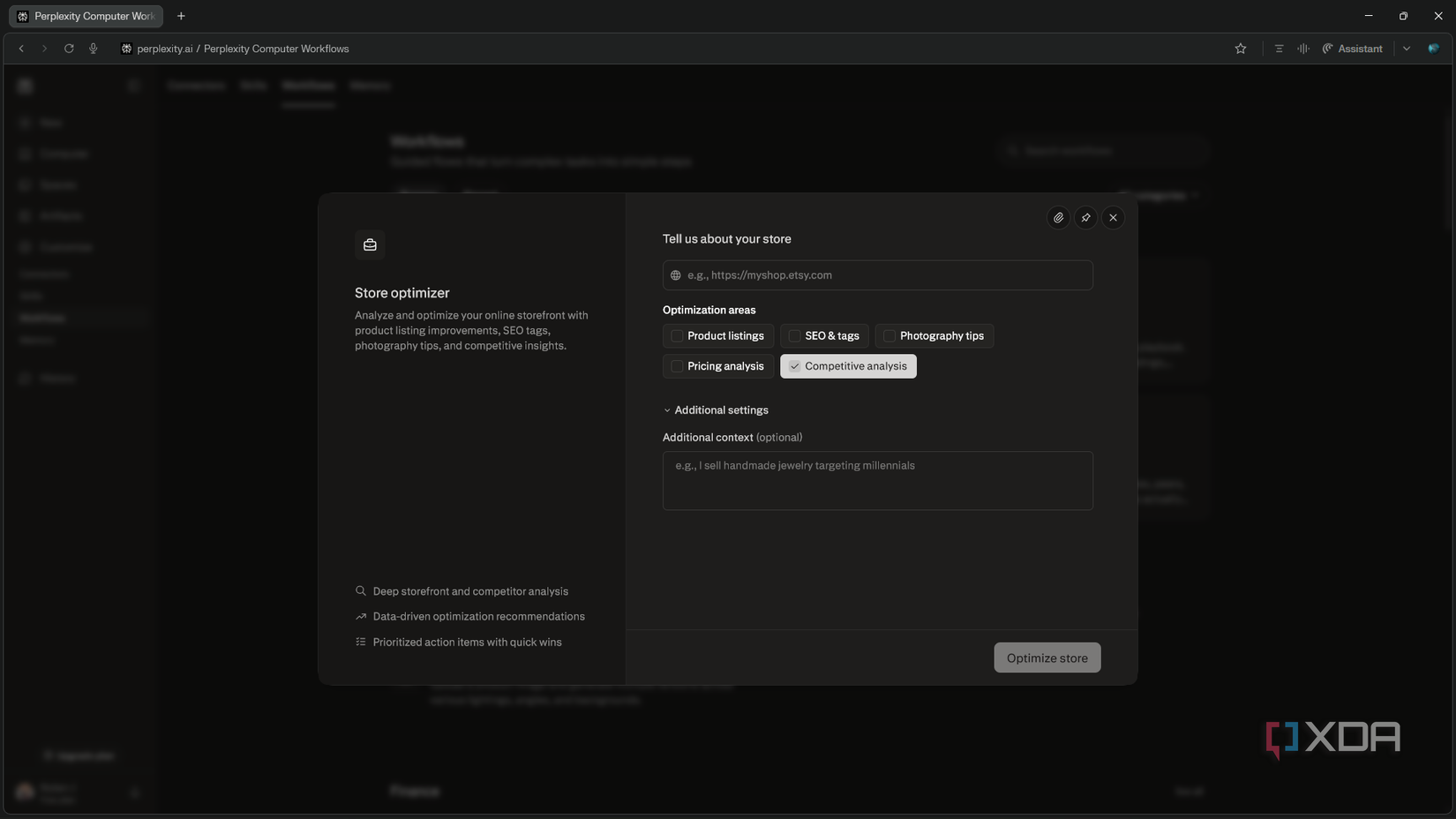Go forward in the browser
1456x819 pixels.
pos(44,49)
